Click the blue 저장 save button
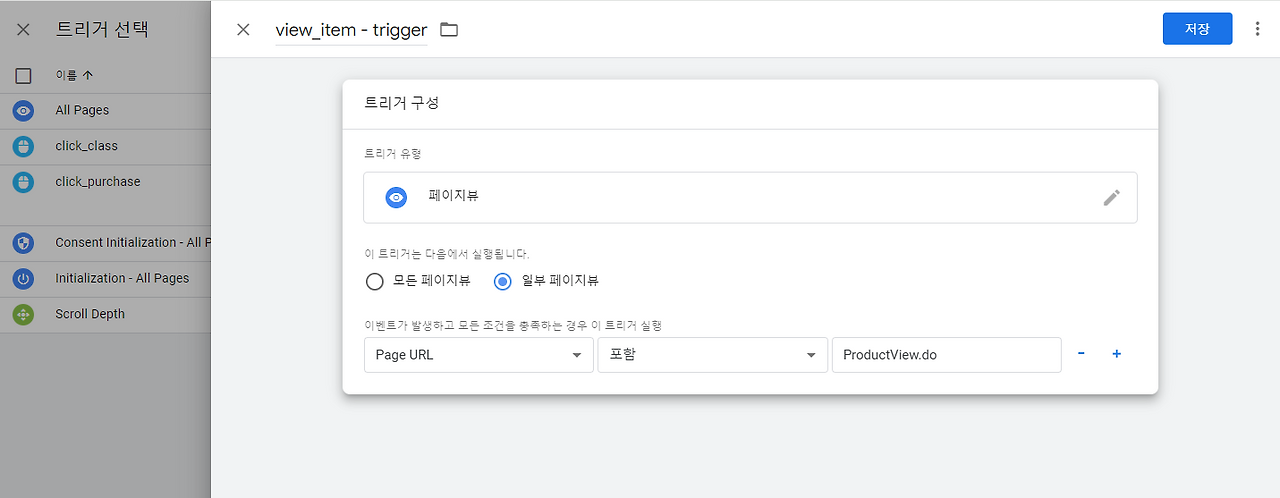Screen dimensions: 1280x498 tap(1197, 29)
